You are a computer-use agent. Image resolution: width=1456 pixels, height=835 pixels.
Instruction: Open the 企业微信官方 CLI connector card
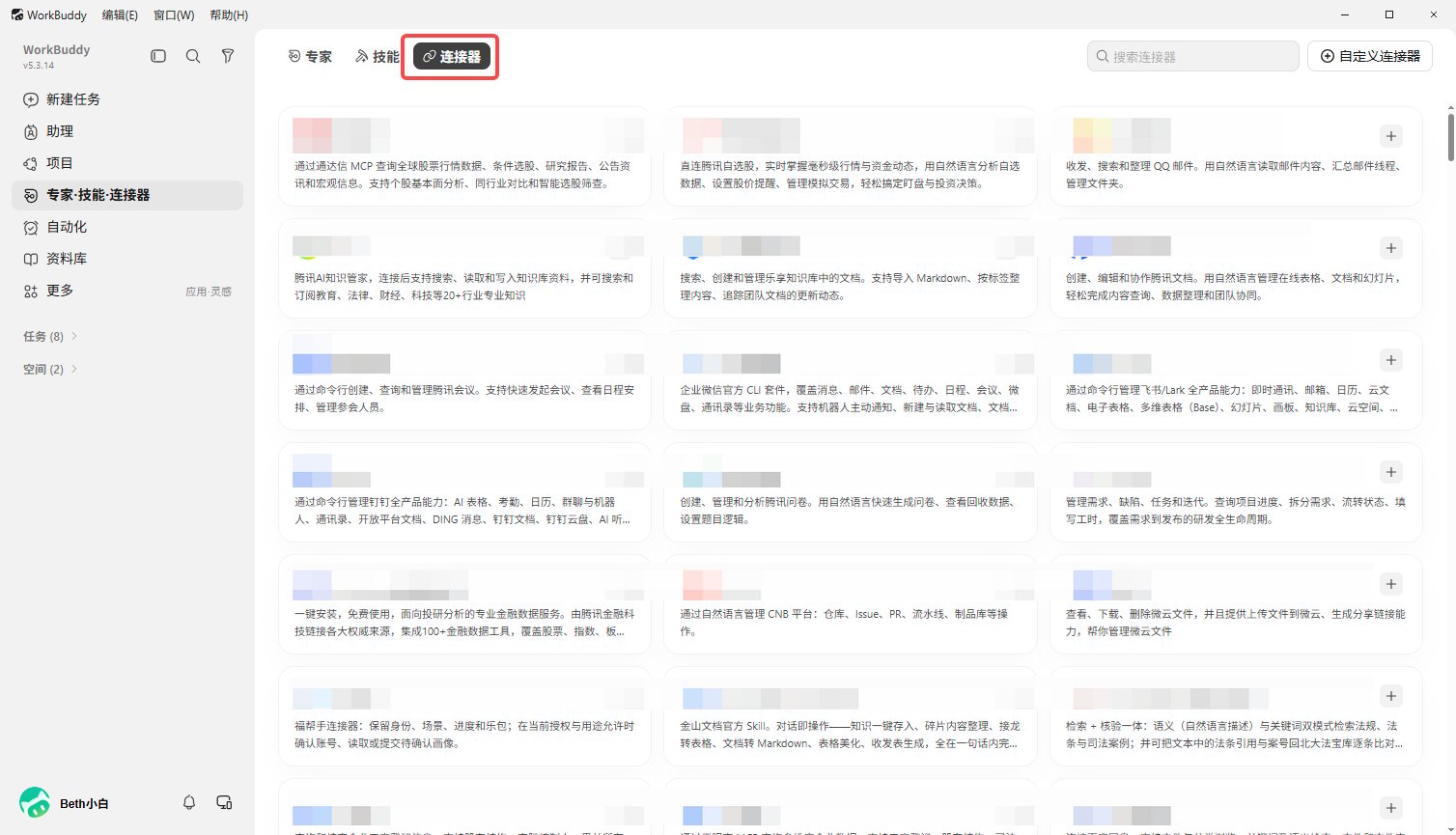coord(851,379)
